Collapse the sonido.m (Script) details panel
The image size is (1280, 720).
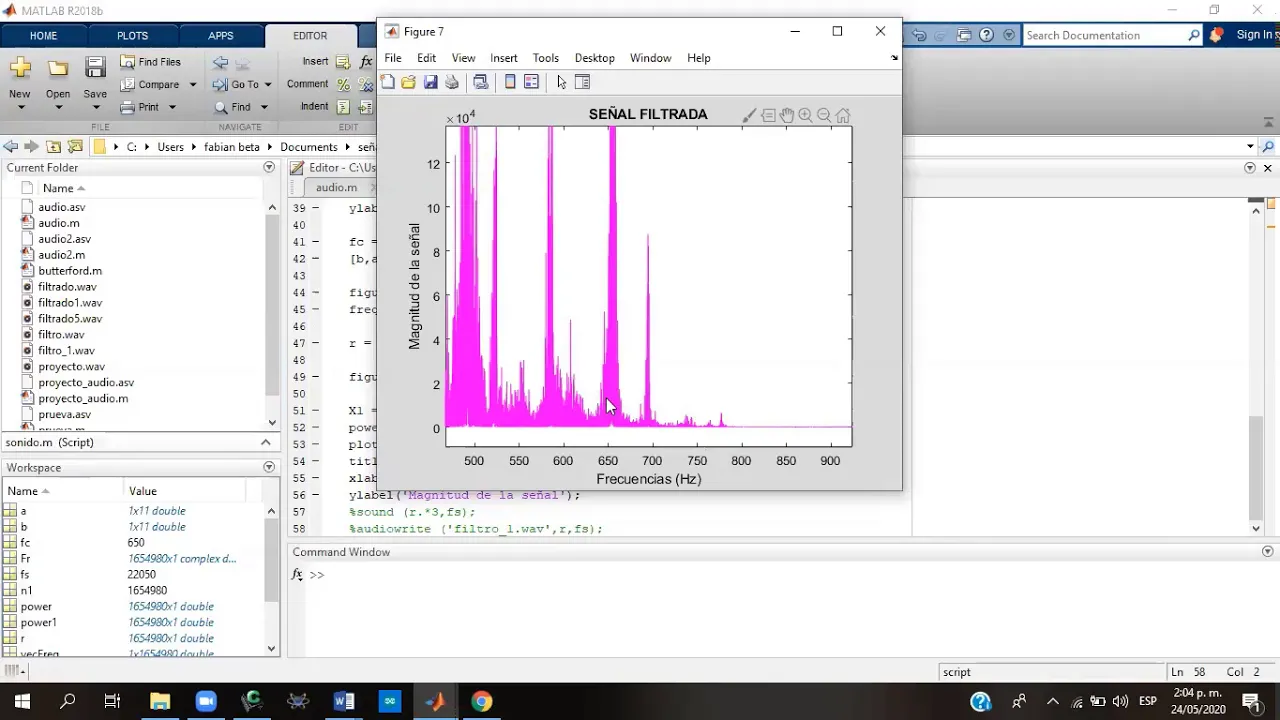pos(266,442)
